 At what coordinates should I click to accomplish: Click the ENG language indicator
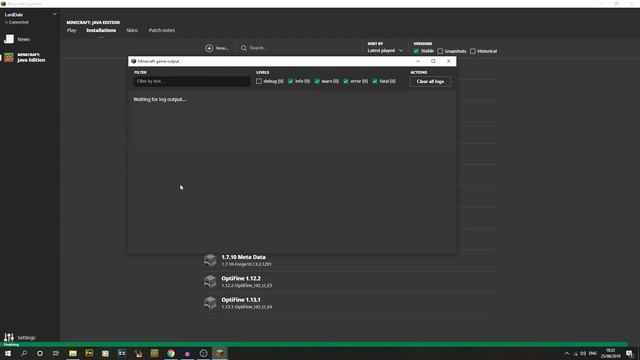(x=593, y=353)
